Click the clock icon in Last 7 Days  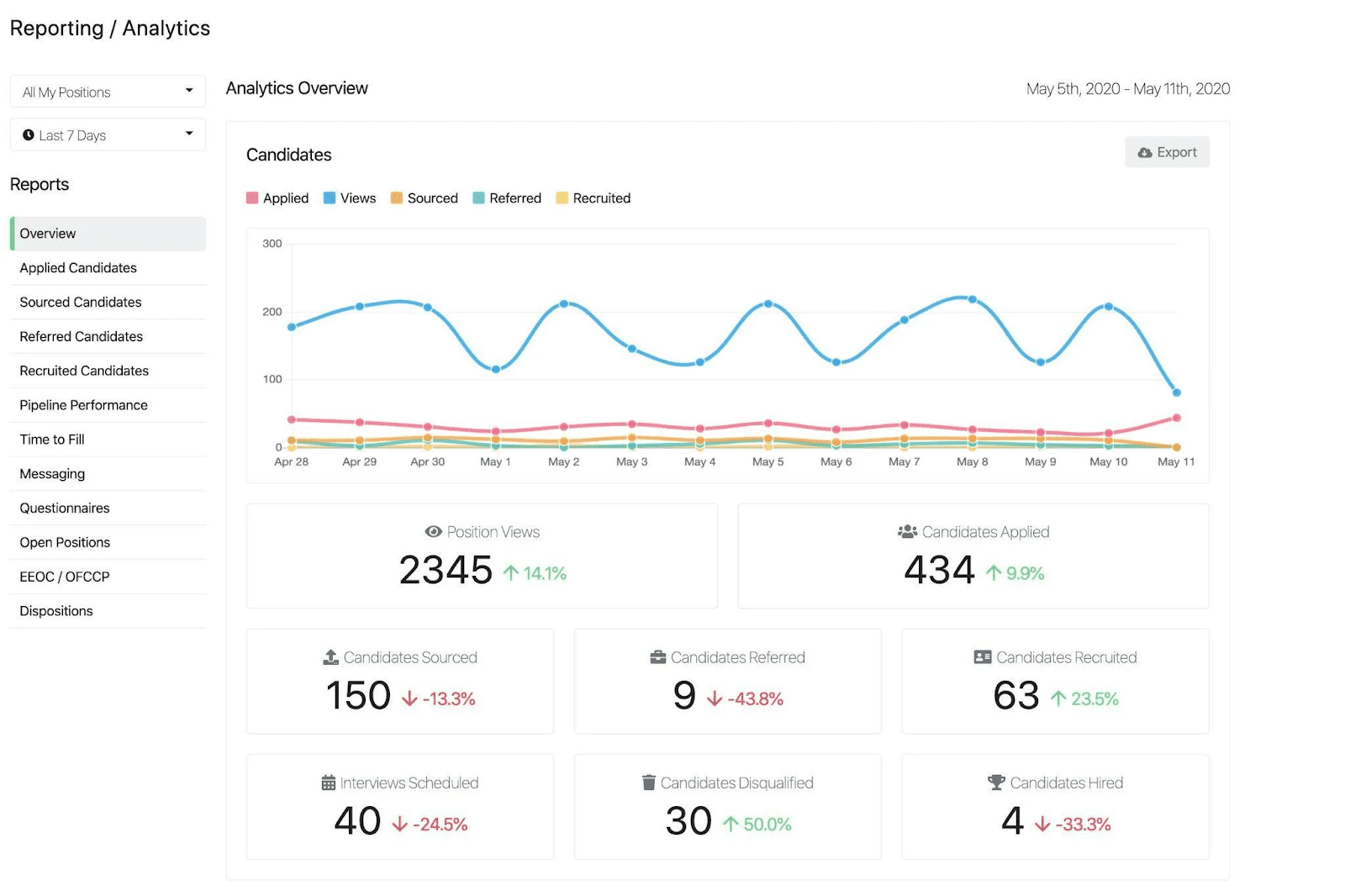coord(29,135)
